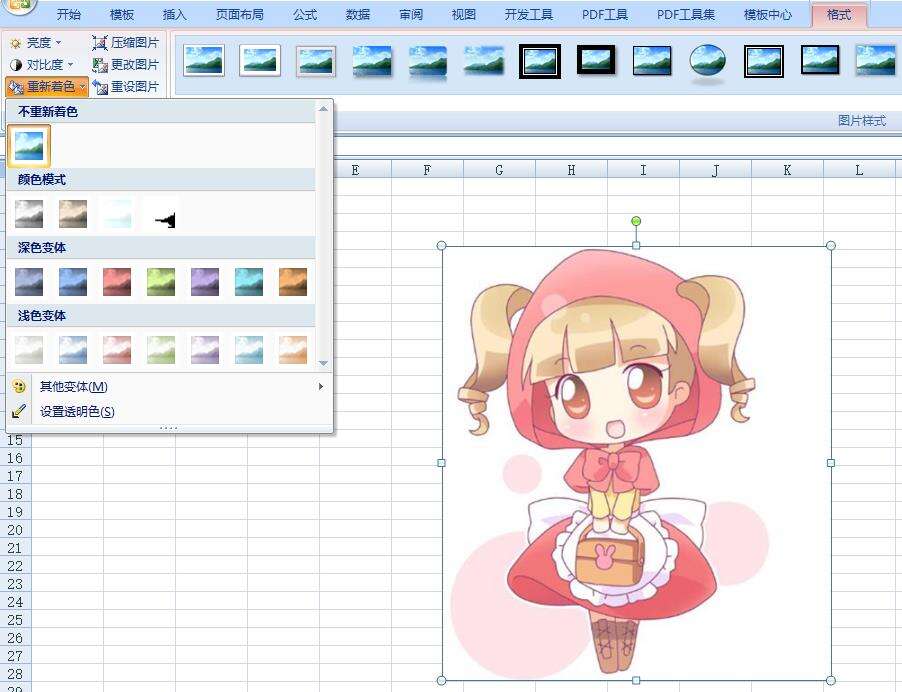902x692 pixels.
Task: Click the pen icon beside 设置透明色
Action: [x=18, y=411]
